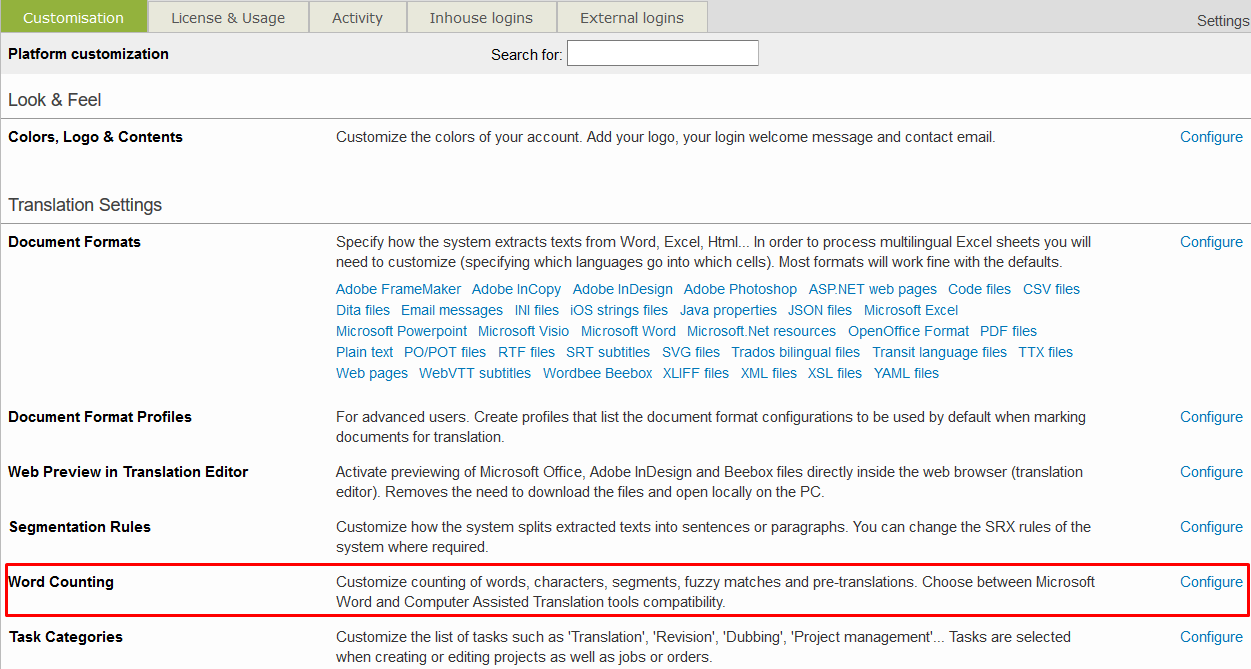Click in the Search for input field
1251x669 pixels.
click(x=662, y=53)
